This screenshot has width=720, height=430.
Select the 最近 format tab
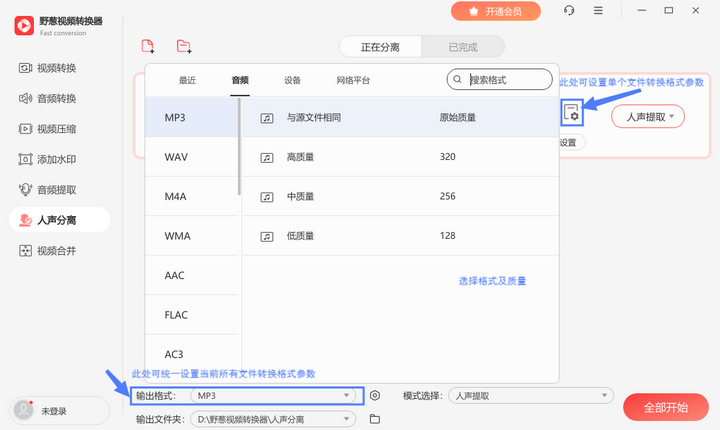[187, 80]
